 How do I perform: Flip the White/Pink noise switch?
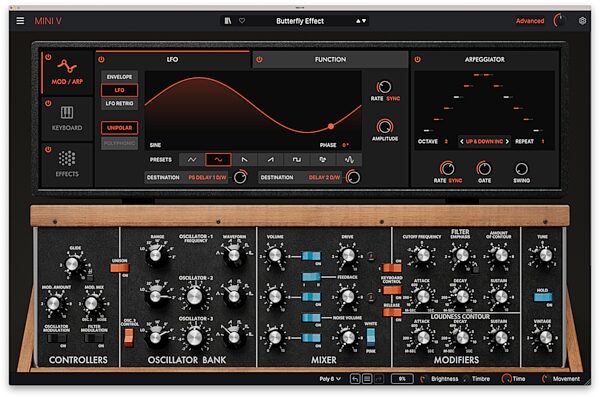(x=370, y=337)
